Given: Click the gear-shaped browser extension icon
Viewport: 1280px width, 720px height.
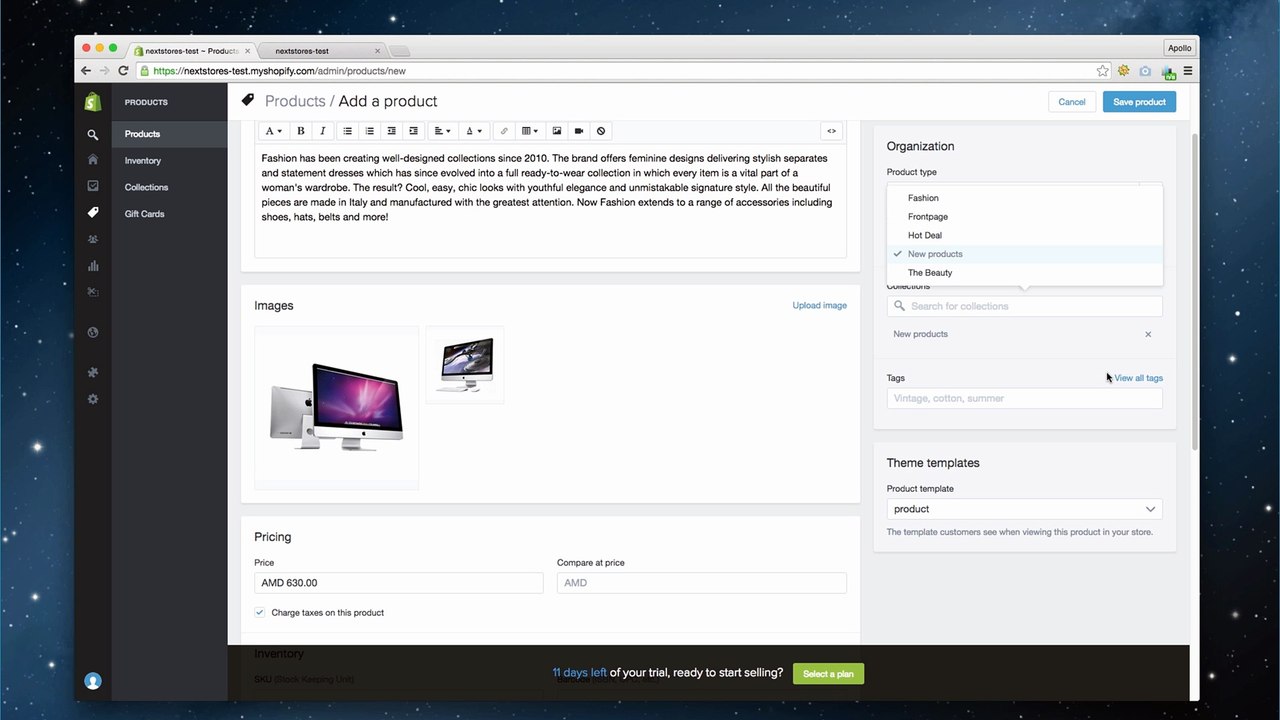Looking at the screenshot, I should point(1124,71).
